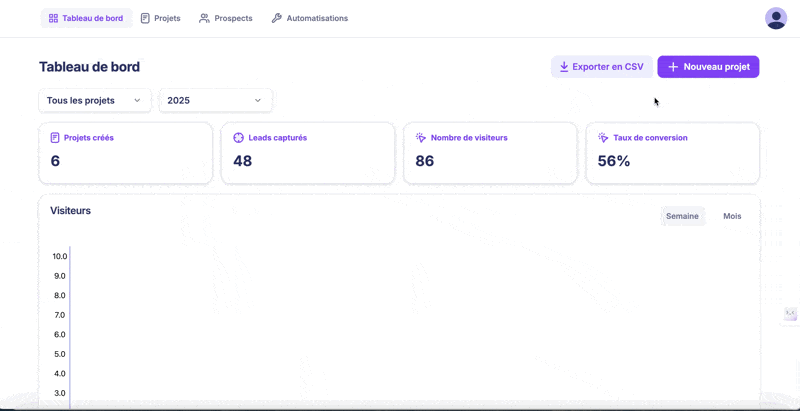Click the value 6 under Projets créés
This screenshot has height=411, width=800.
click(55, 161)
